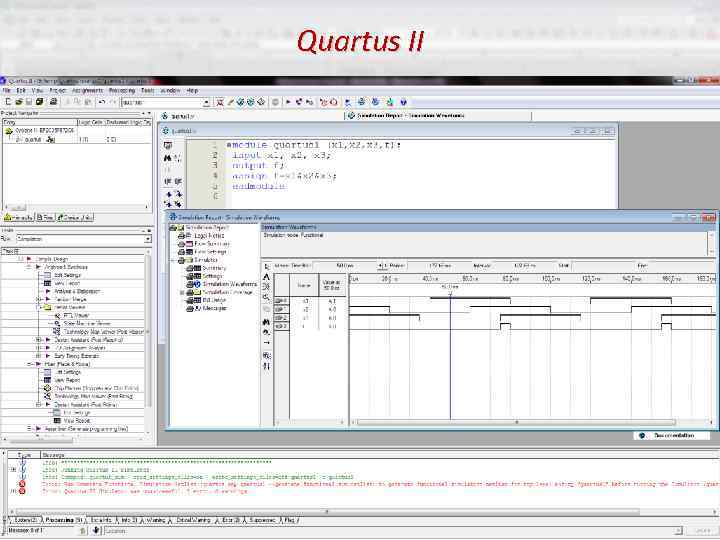Viewport: 720px width, 540px height.
Task: Start compilation with the play arrow toolbar icon
Action: point(288,102)
